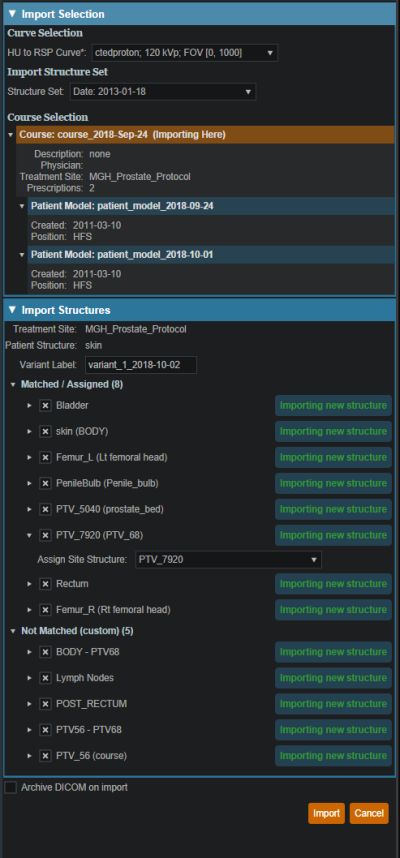
Task: Open the Assign Site Structure PTV_7920 dropdown
Action: click(228, 560)
